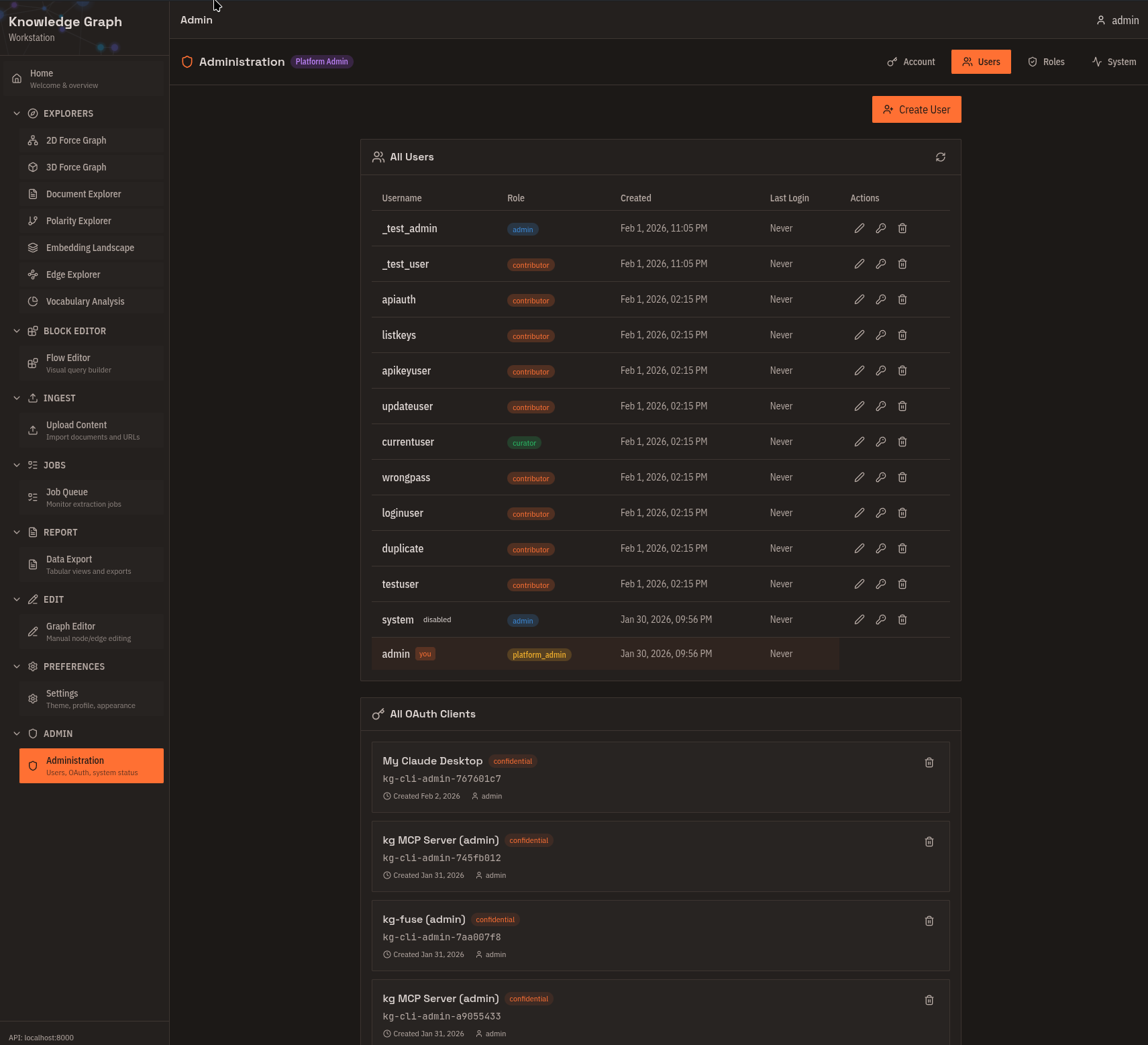
Task: Collapse the BLOCK EDITOR section
Action: point(17,331)
